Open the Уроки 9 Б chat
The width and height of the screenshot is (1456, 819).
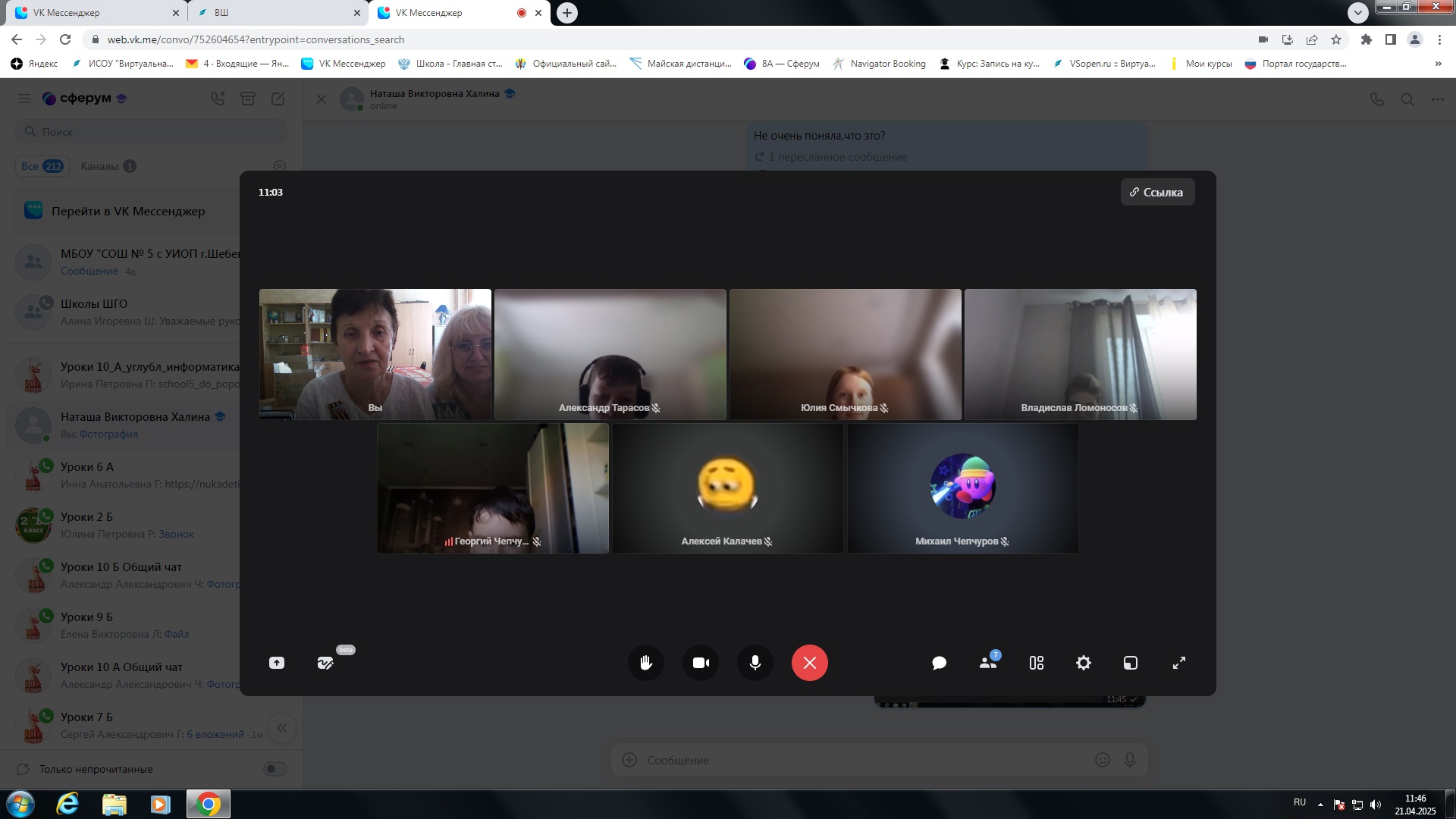click(x=127, y=626)
